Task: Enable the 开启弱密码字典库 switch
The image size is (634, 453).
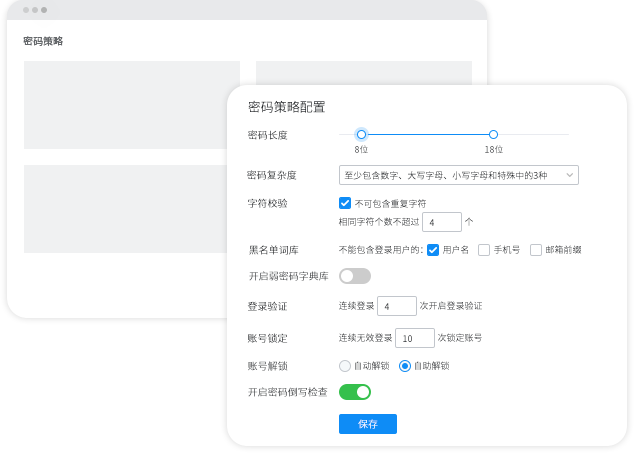Action: [x=355, y=276]
